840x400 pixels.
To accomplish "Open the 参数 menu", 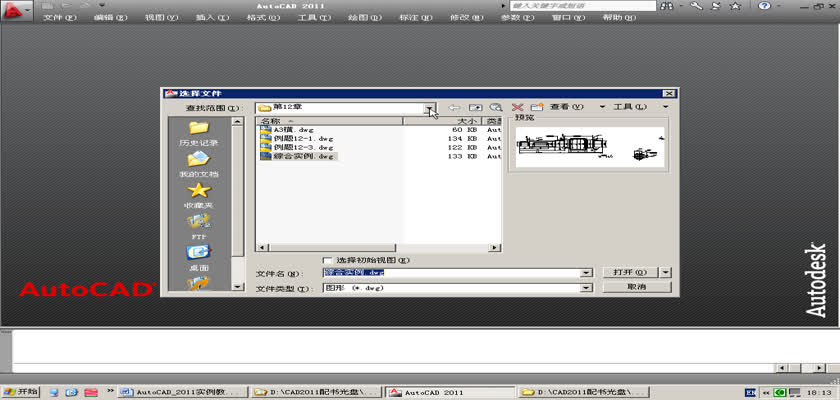I will (x=518, y=17).
